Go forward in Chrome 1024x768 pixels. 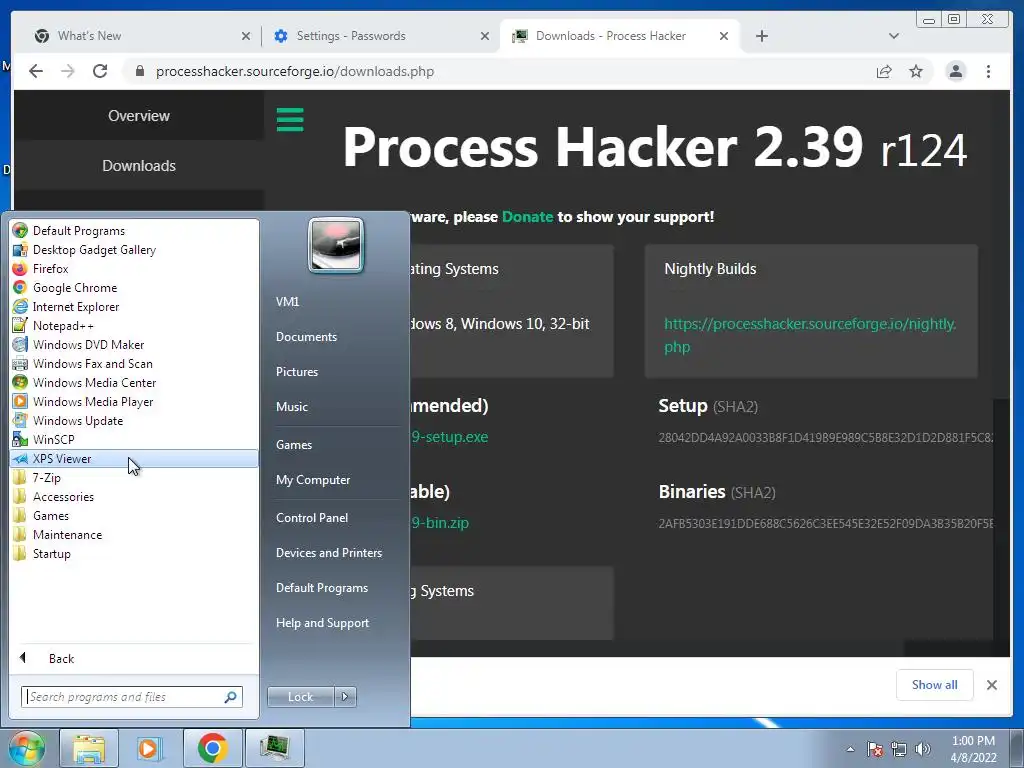[x=68, y=71]
